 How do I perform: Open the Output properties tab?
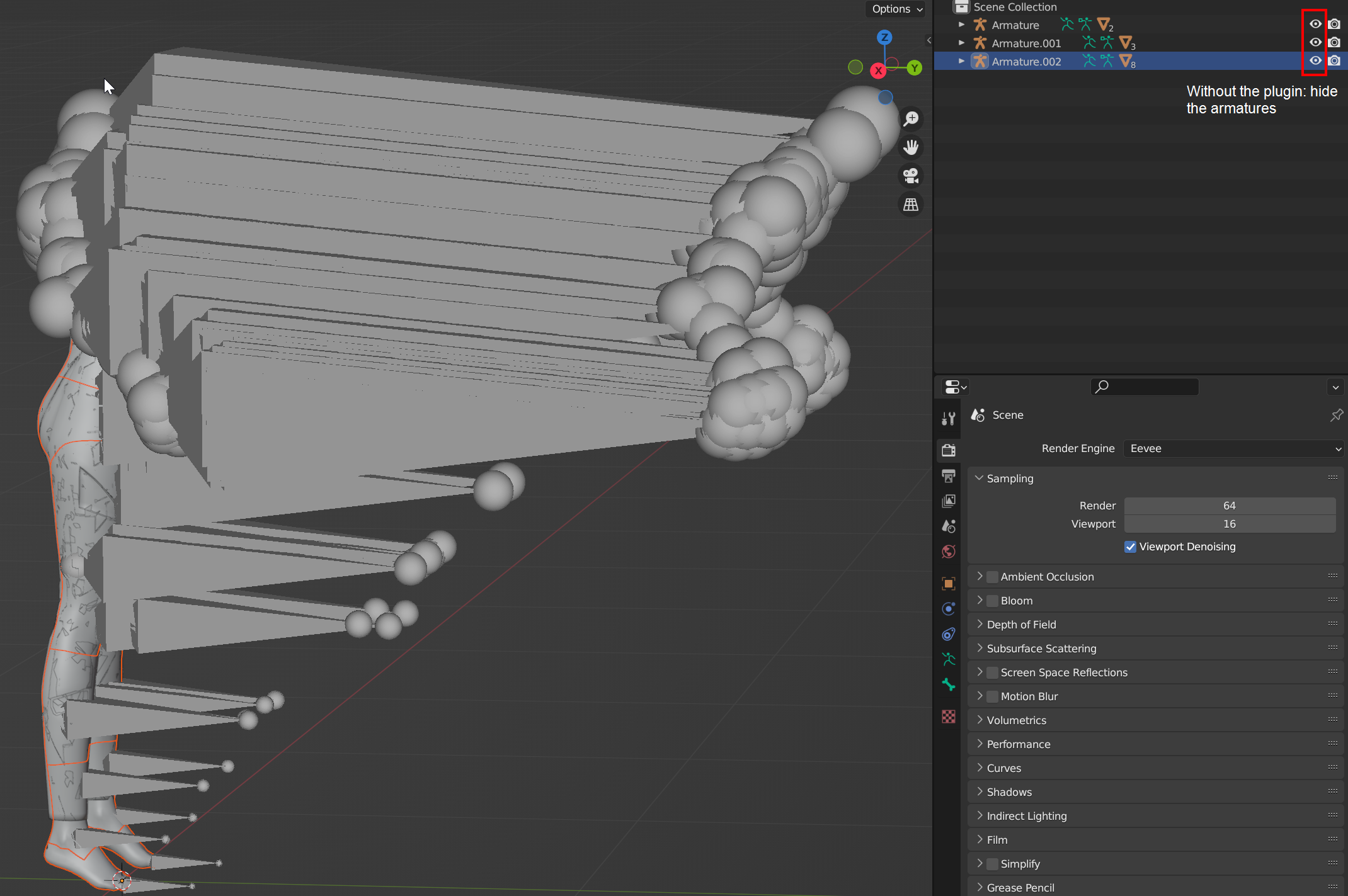point(949,476)
